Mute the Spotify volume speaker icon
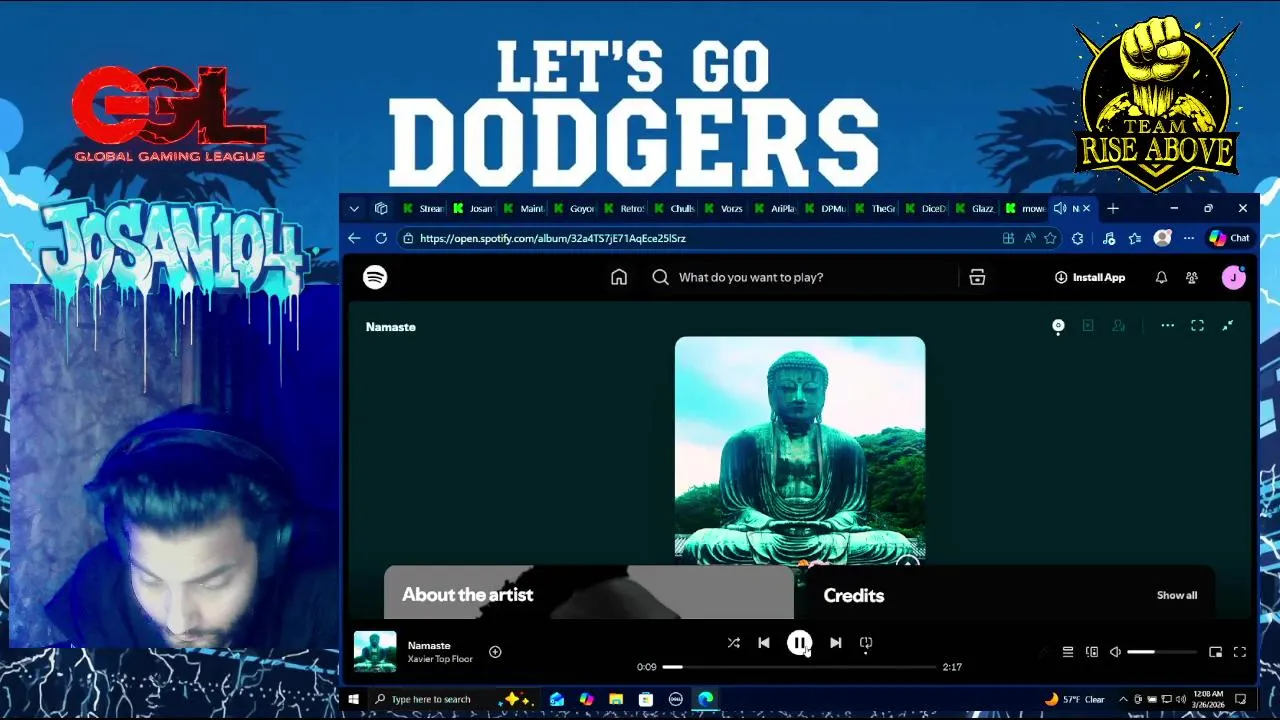This screenshot has width=1280, height=720. 1115,652
